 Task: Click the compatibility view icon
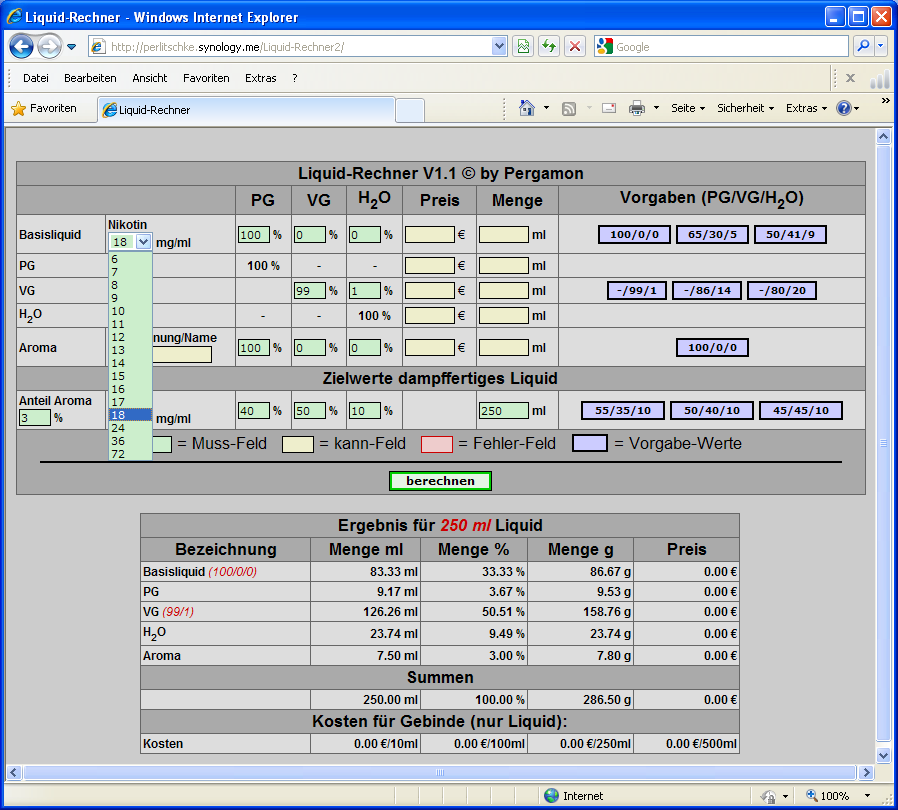tap(523, 46)
